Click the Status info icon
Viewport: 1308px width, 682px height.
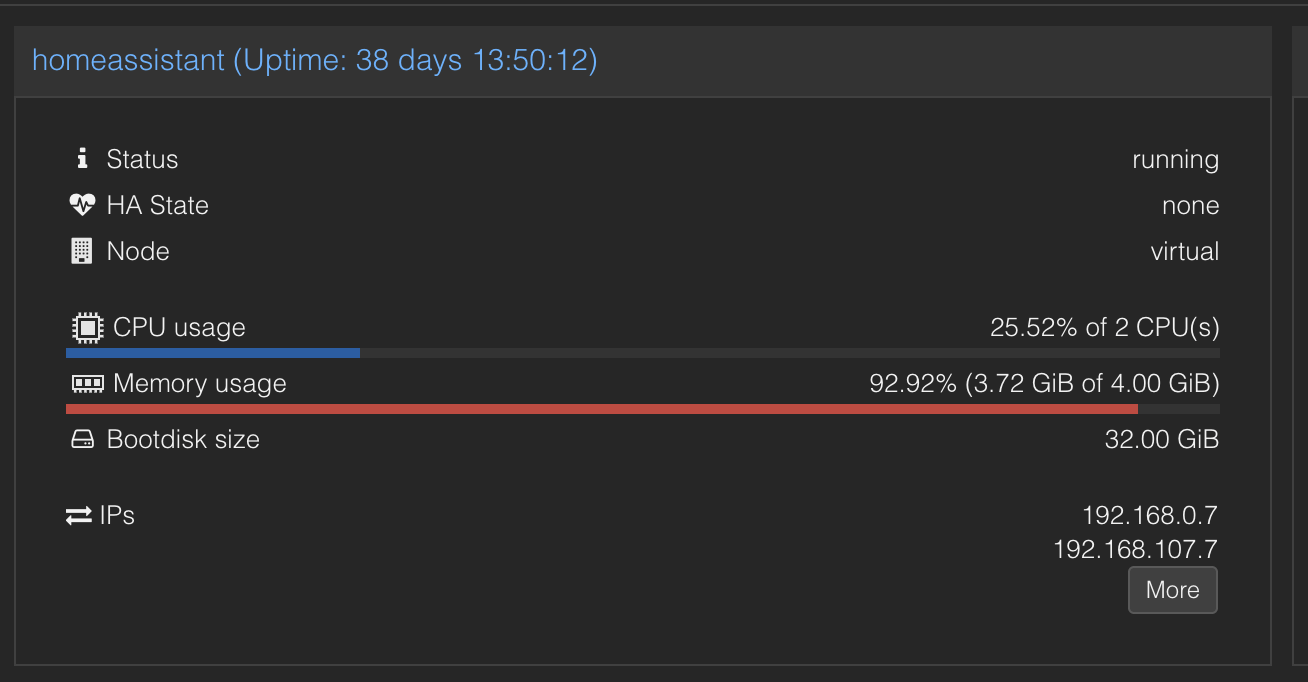click(82, 158)
